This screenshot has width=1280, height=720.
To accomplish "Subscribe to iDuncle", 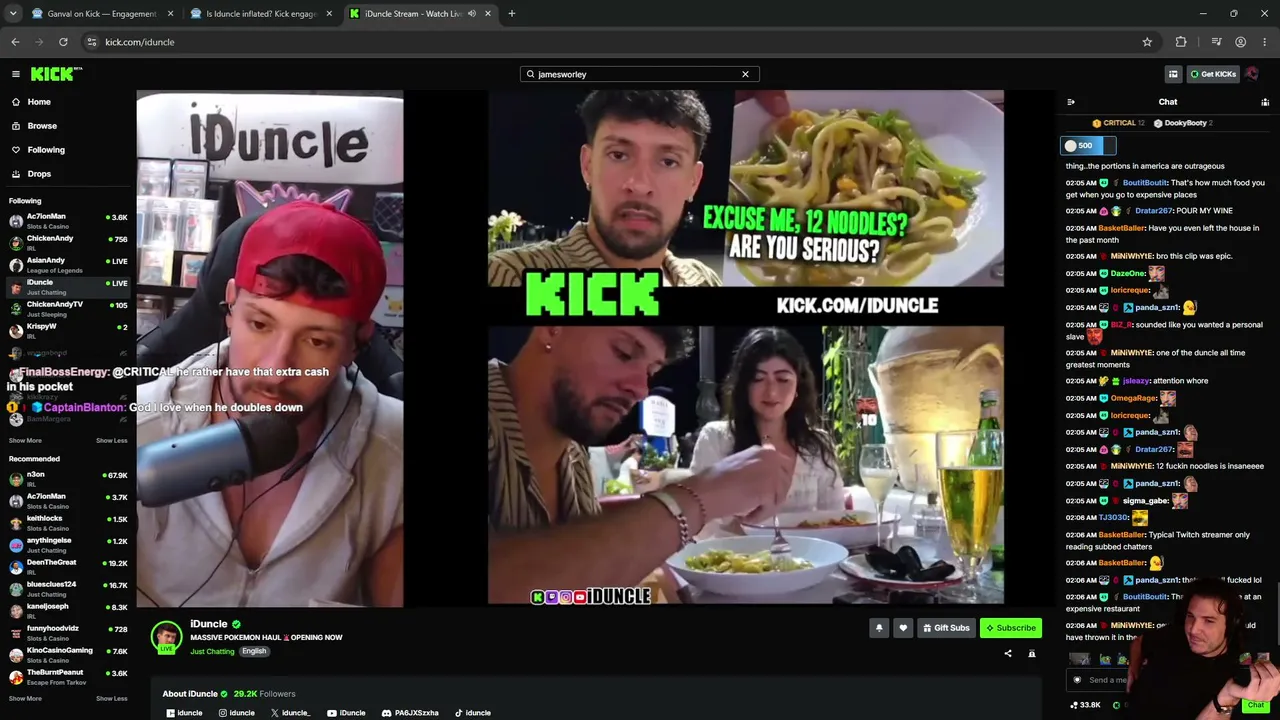I will tap(1011, 628).
